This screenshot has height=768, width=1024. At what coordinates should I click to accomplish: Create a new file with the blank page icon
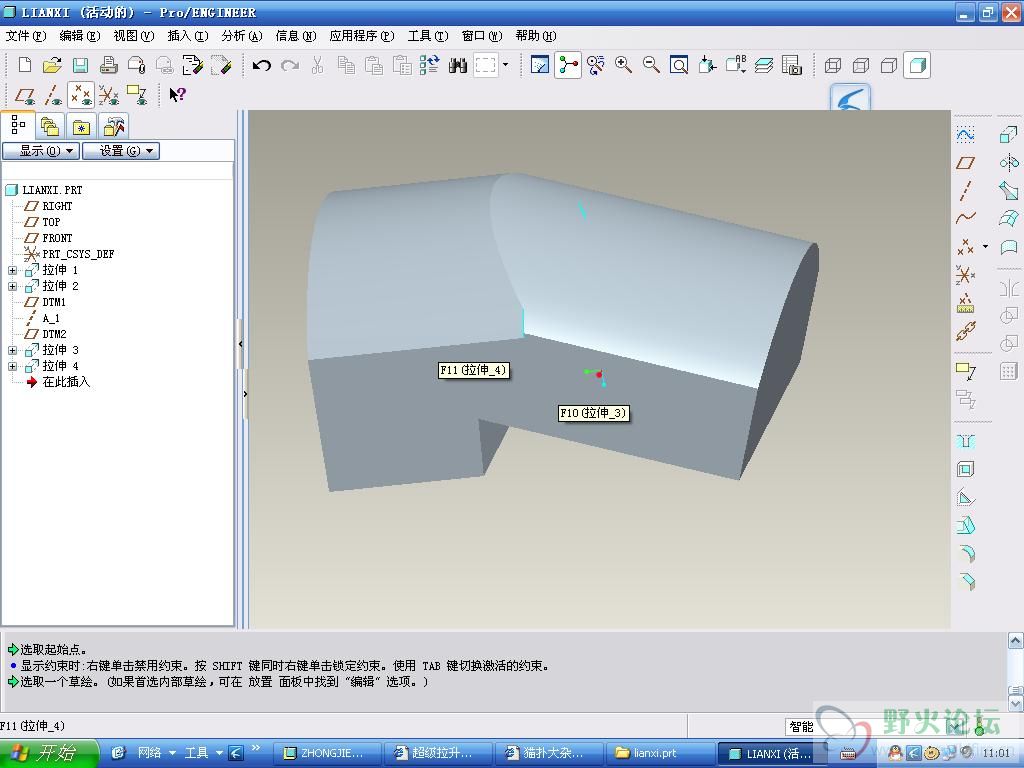click(x=25, y=65)
